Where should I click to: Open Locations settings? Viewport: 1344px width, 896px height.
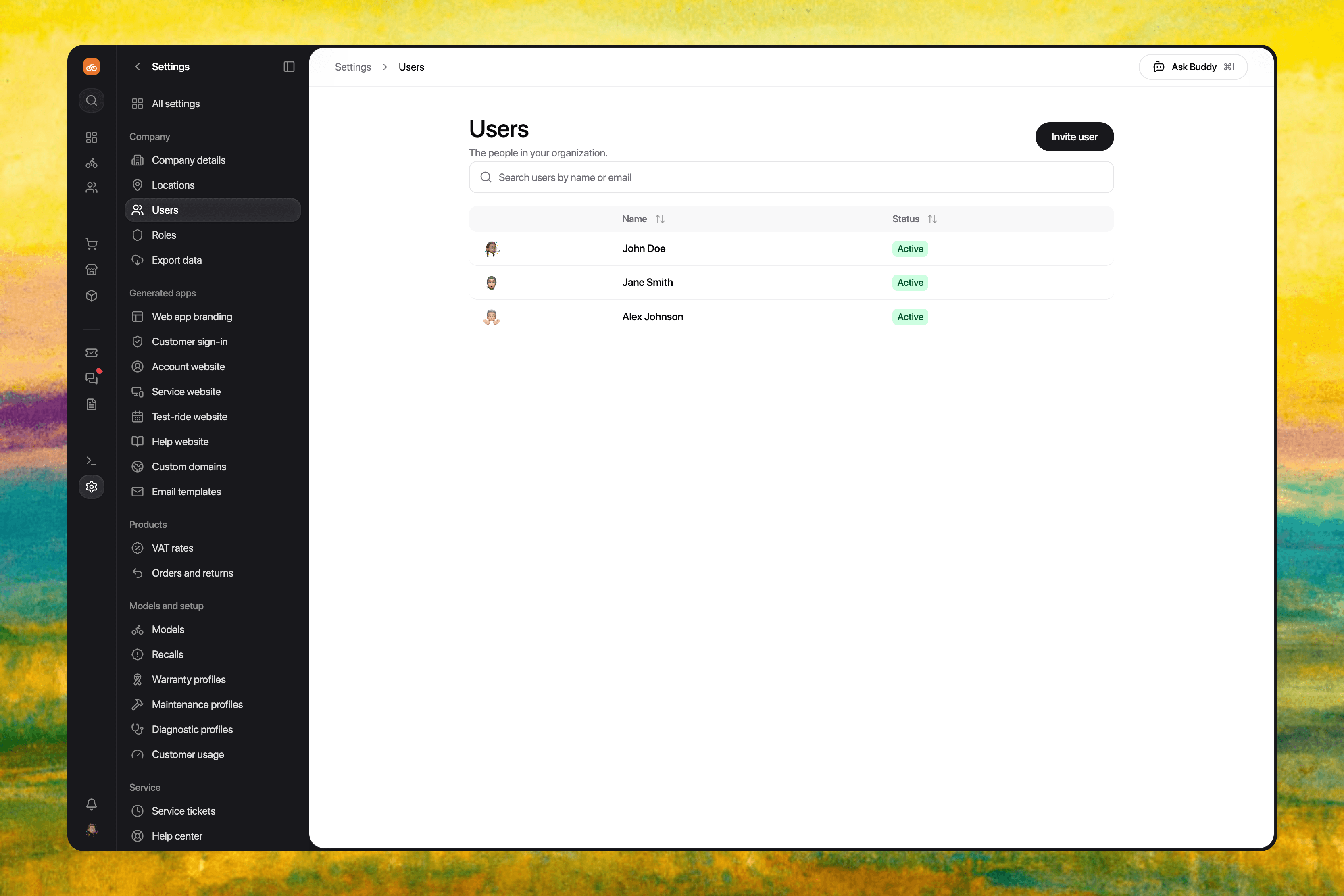click(x=213, y=185)
